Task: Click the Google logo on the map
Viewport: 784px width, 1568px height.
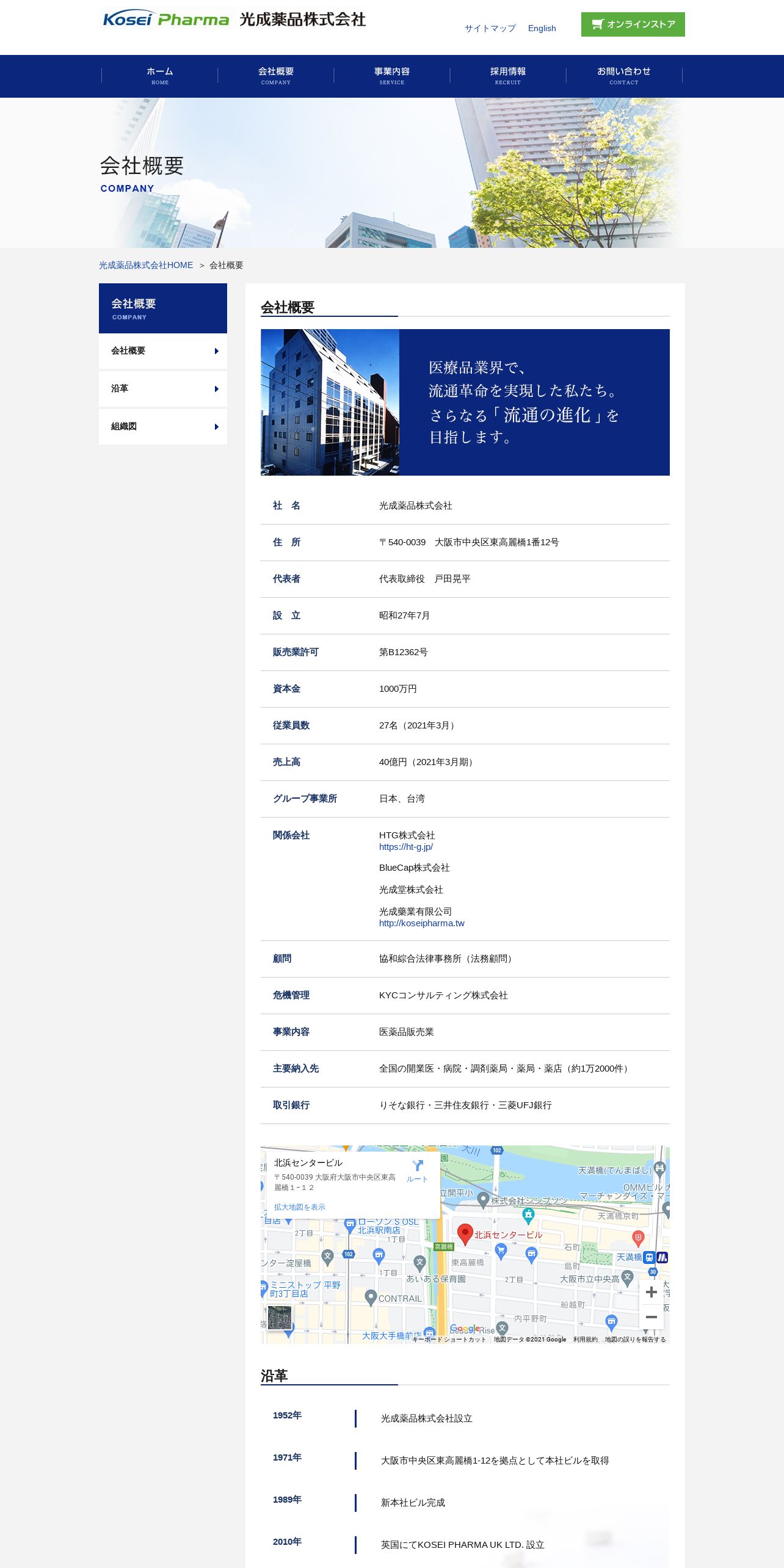Action: 465,1329
